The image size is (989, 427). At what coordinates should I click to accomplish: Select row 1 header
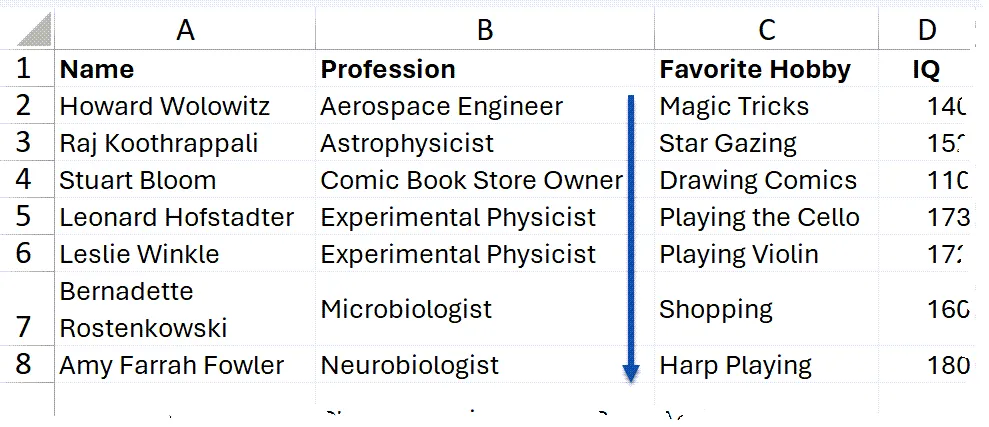(26, 69)
